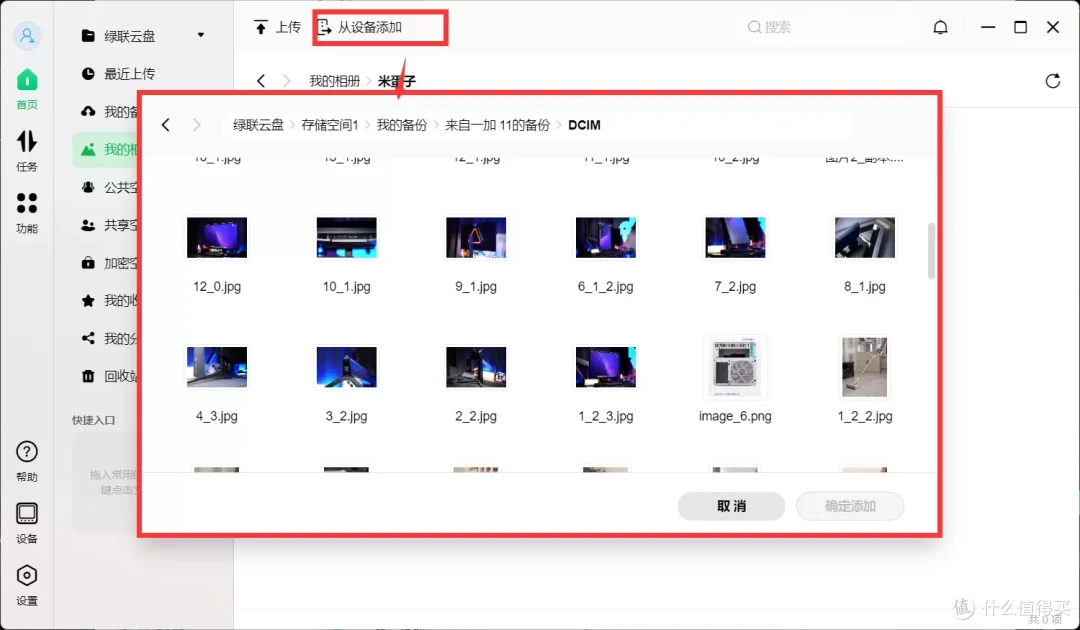This screenshot has height=630, width=1080.
Task: Select the 12_0.jpg thumbnail
Action: [217, 238]
